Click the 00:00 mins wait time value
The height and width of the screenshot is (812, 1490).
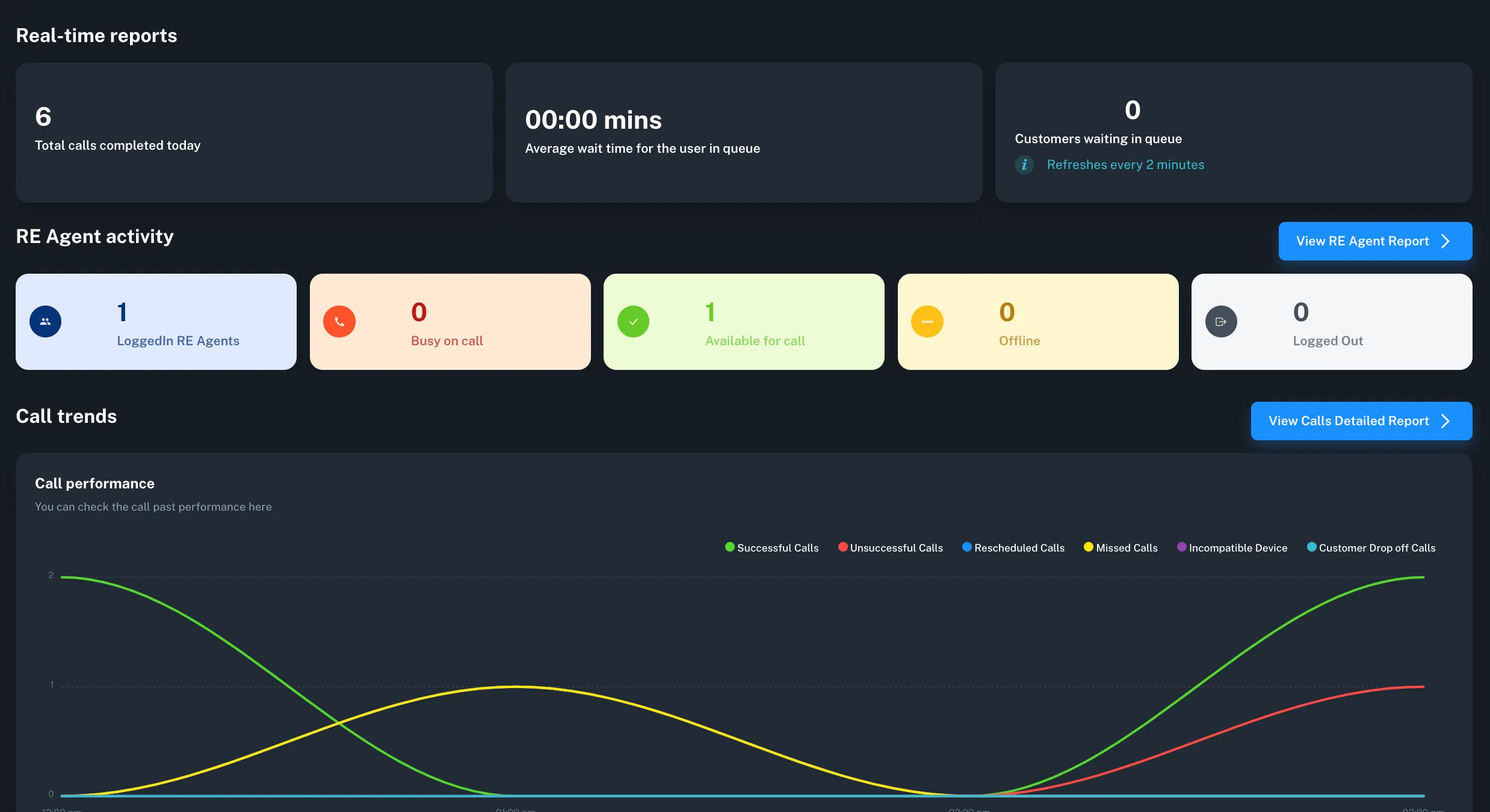pyautogui.click(x=593, y=120)
